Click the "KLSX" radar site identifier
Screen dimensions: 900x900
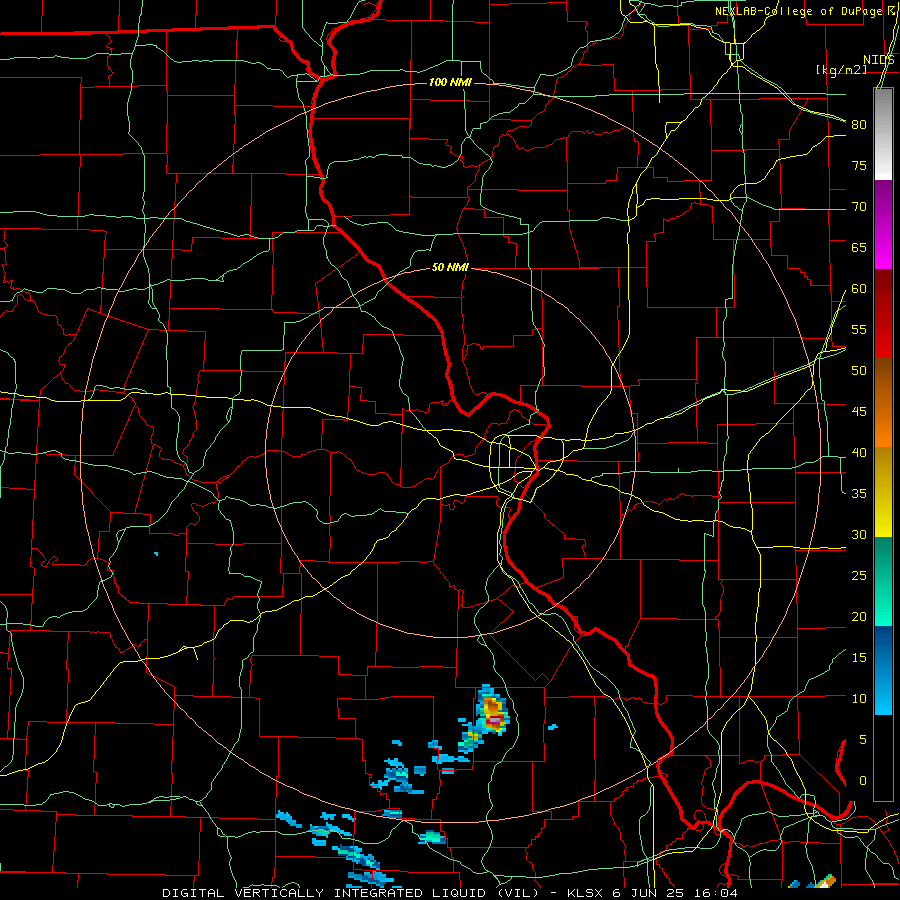[587, 893]
